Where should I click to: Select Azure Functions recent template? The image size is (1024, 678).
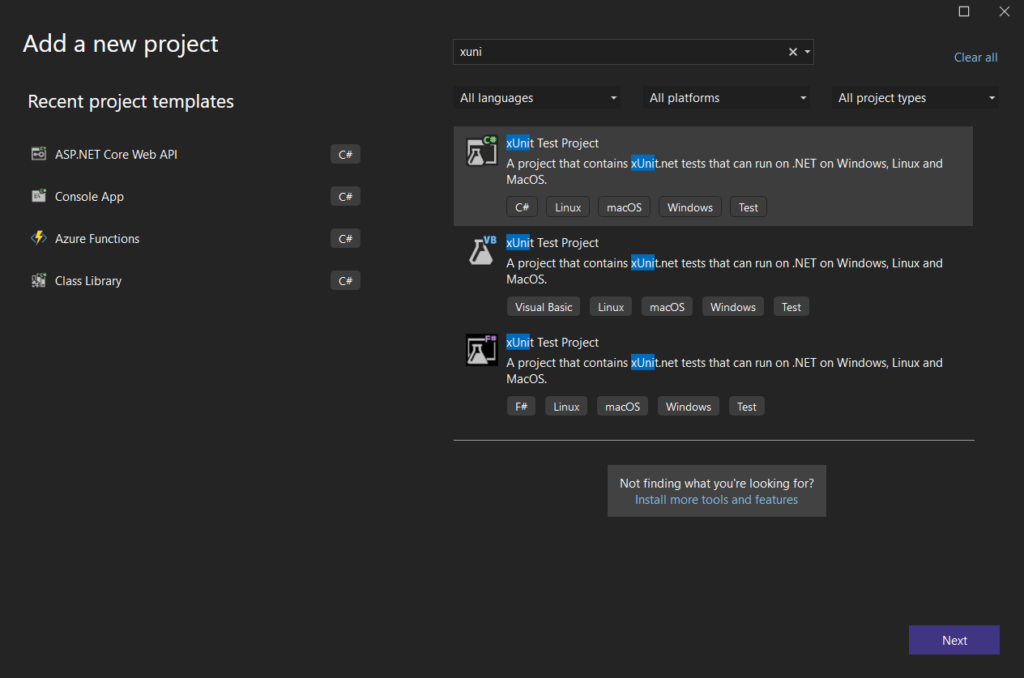97,239
